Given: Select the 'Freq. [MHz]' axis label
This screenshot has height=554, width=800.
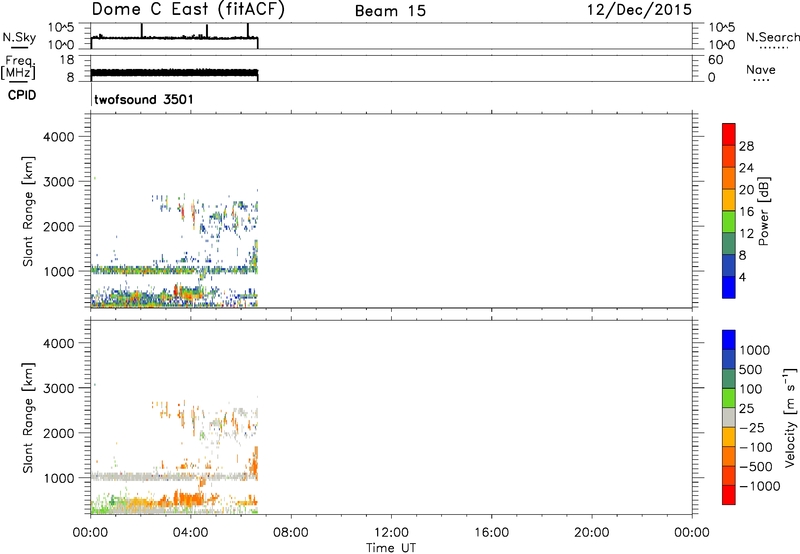Looking at the screenshot, I should (x=18, y=68).
